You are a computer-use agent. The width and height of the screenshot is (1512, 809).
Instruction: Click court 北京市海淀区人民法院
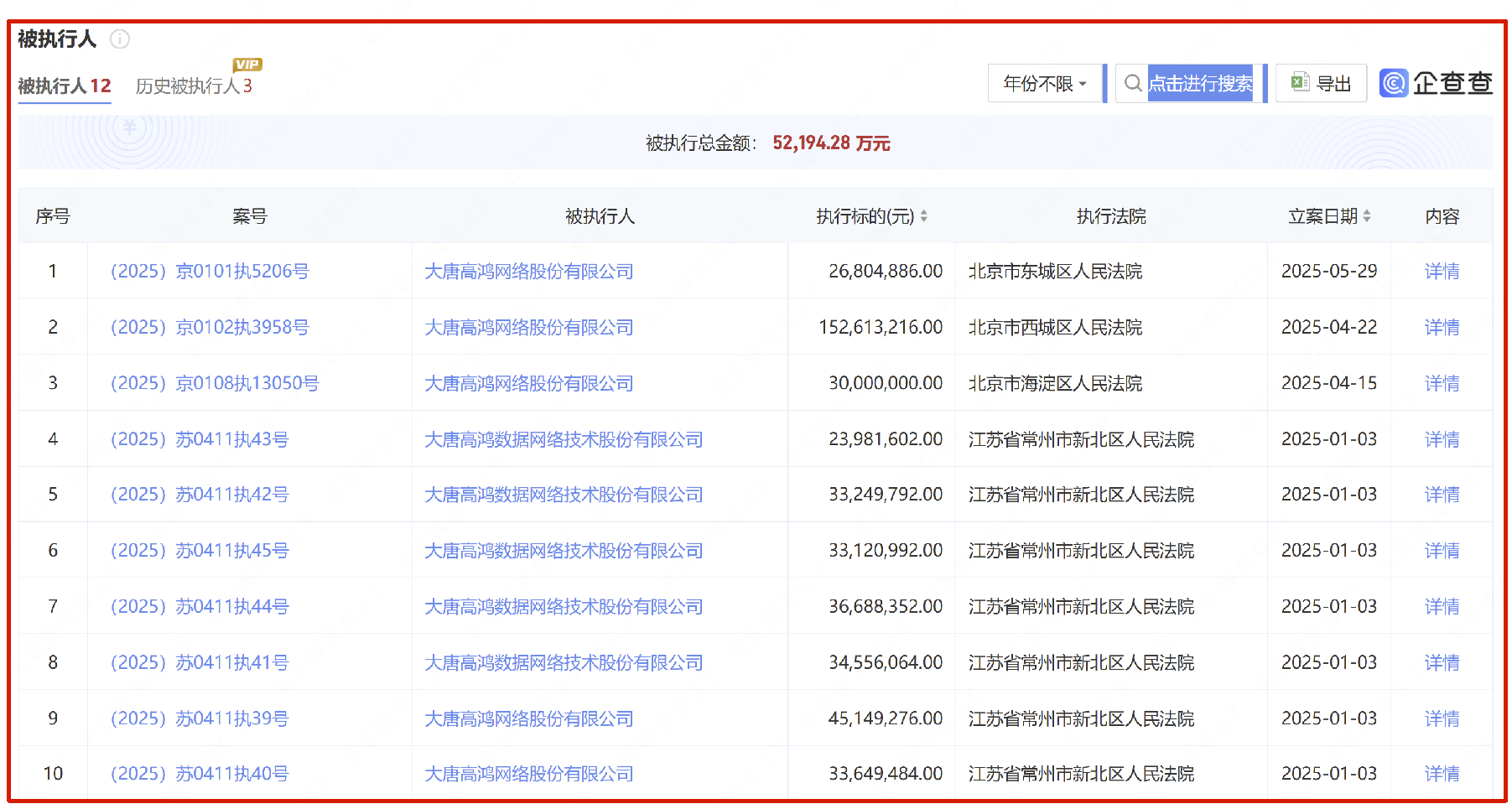(1055, 383)
